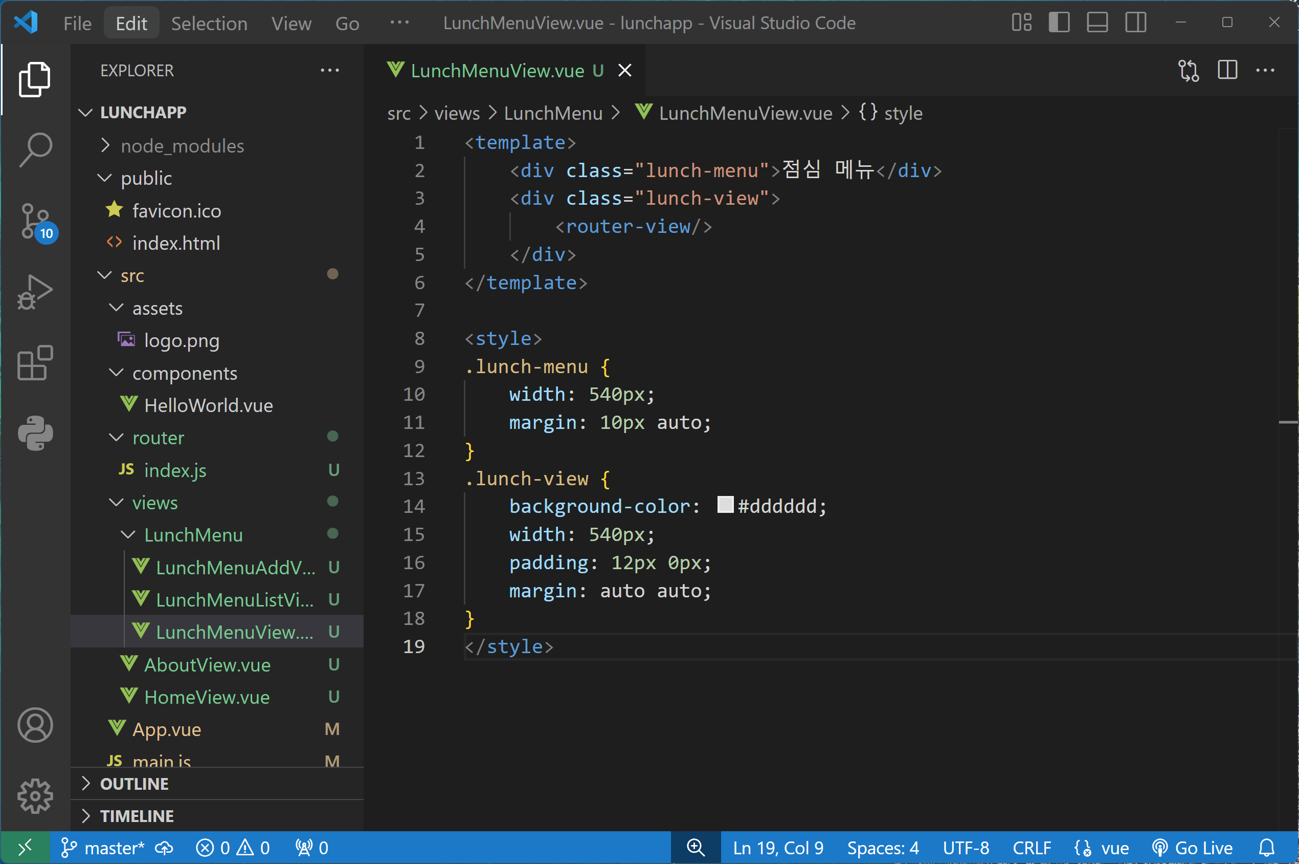This screenshot has width=1299, height=864.
Task: Open errors and warnings status item
Action: 233,848
